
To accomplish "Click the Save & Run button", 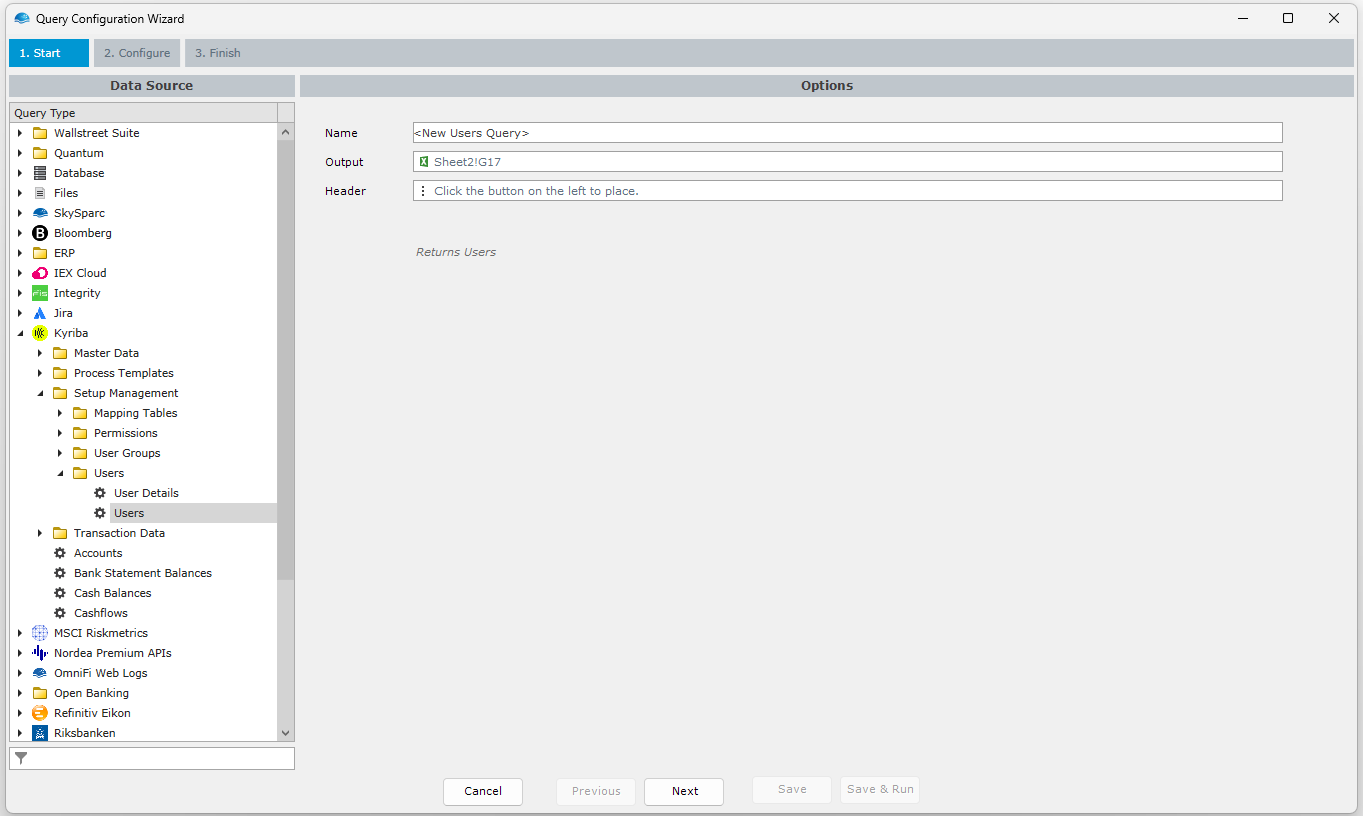I will click(880, 789).
